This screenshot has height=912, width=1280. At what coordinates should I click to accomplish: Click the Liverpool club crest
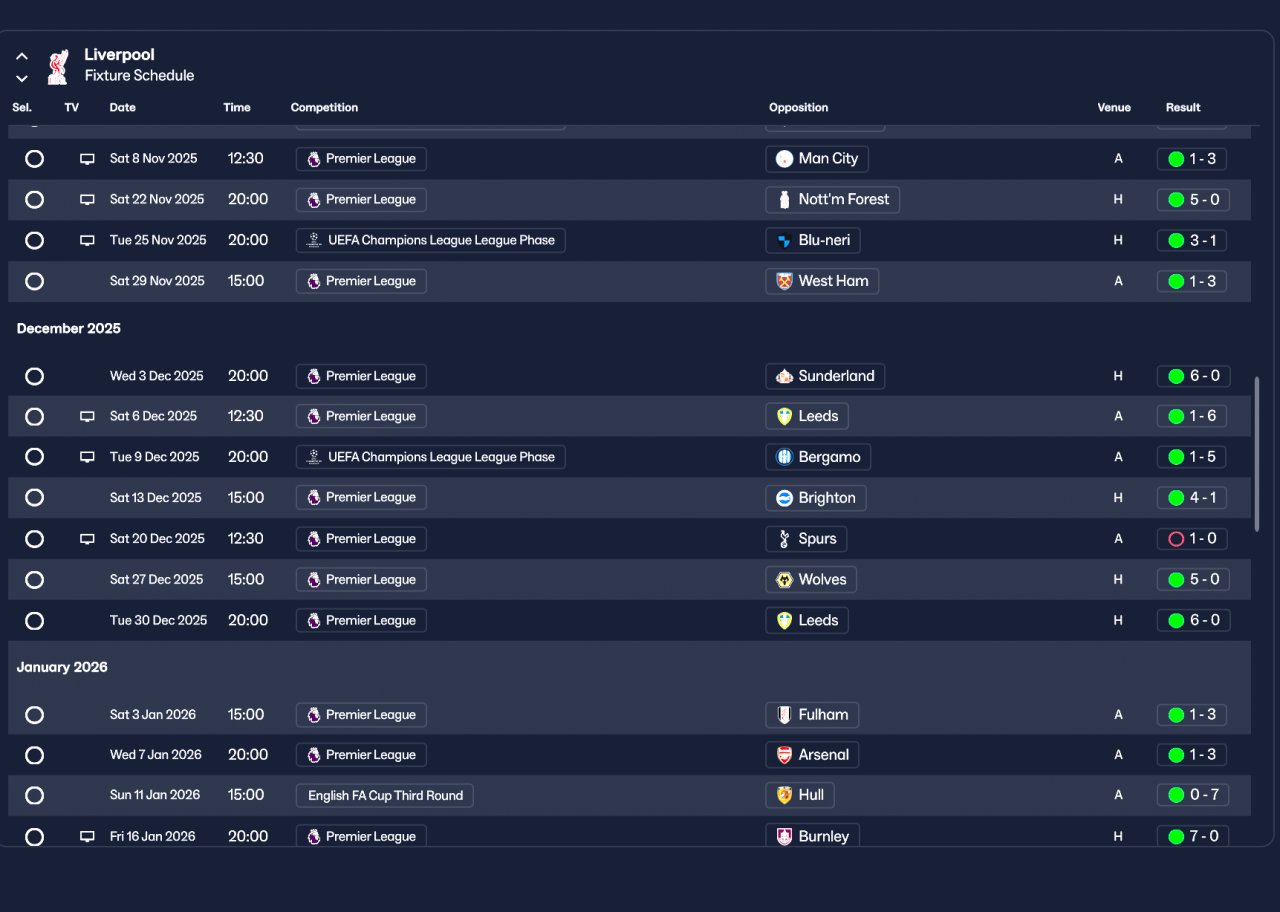[x=58, y=66]
